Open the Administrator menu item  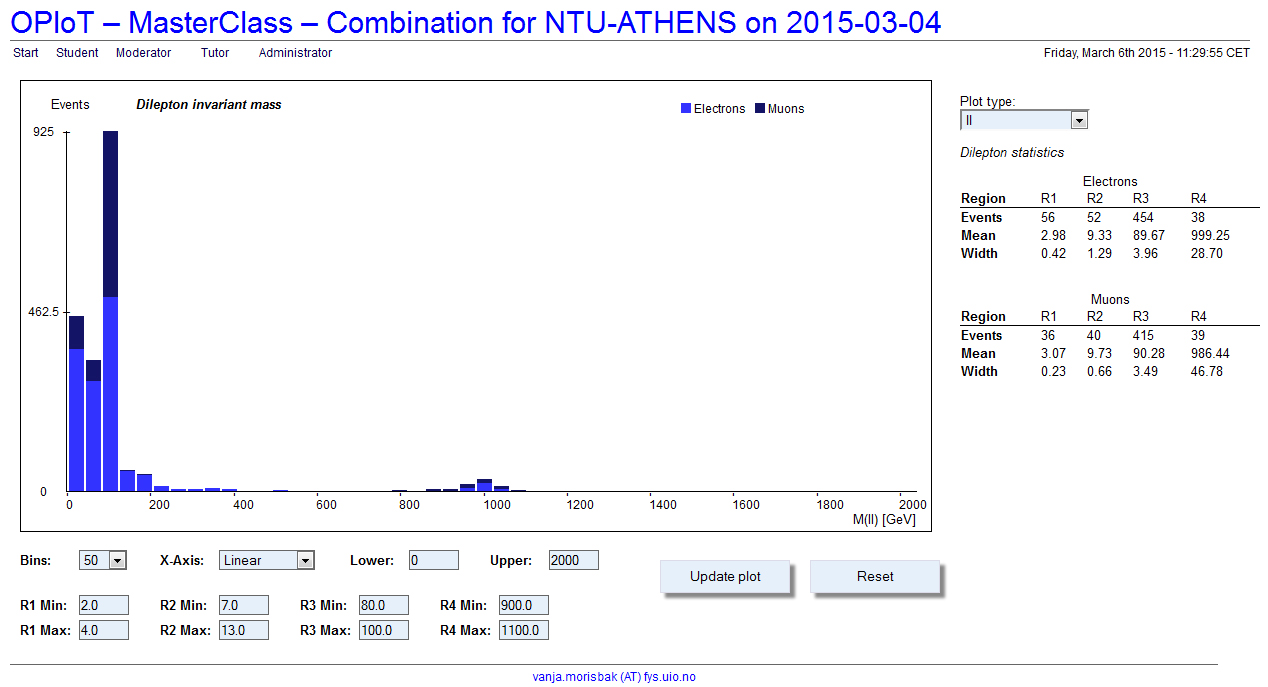click(x=296, y=53)
